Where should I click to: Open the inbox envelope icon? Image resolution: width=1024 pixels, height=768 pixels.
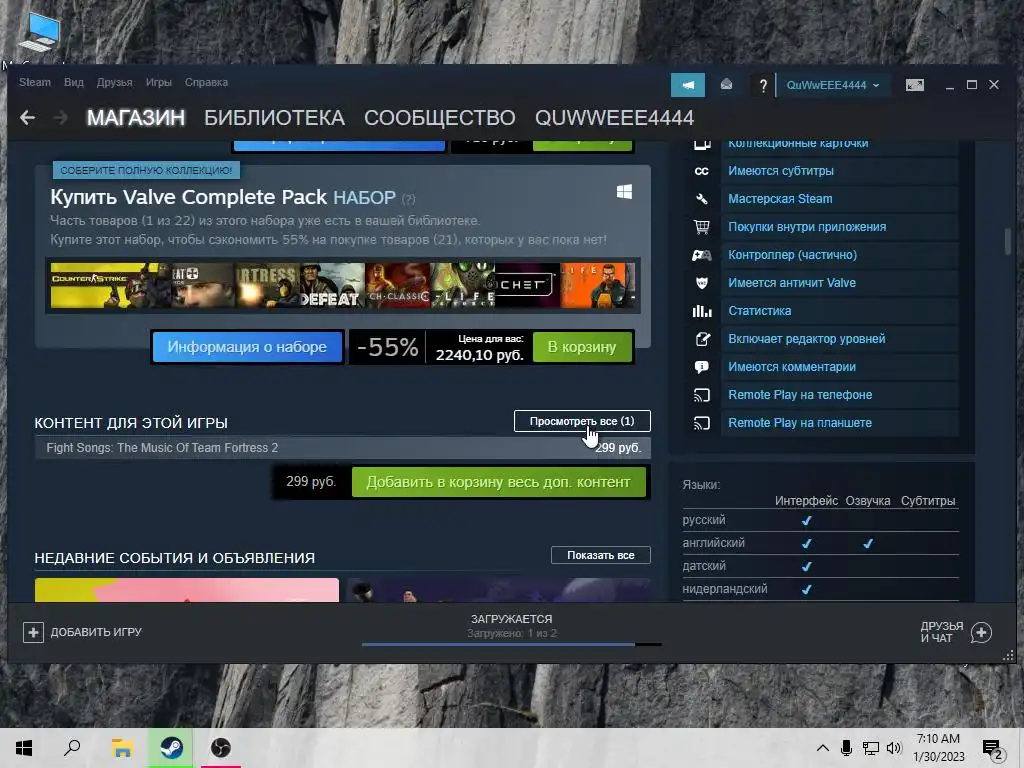point(726,85)
